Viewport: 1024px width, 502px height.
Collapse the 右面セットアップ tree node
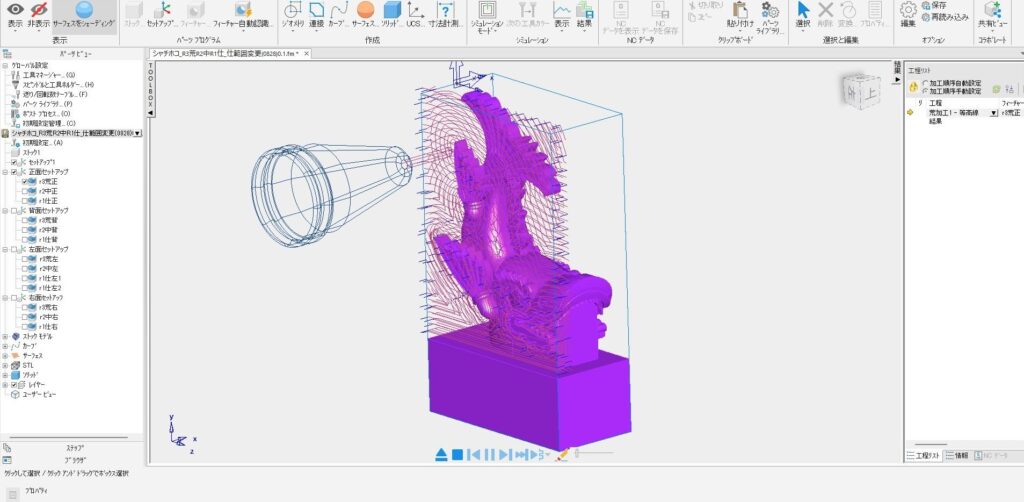[5, 298]
